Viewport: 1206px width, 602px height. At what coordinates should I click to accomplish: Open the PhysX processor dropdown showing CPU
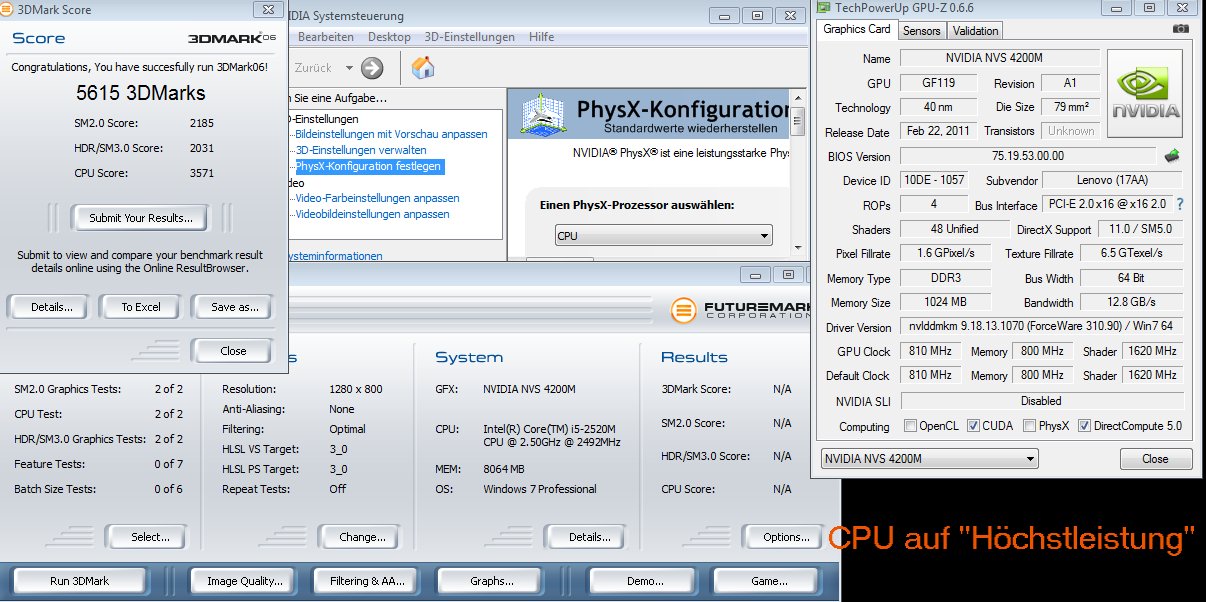click(x=664, y=236)
